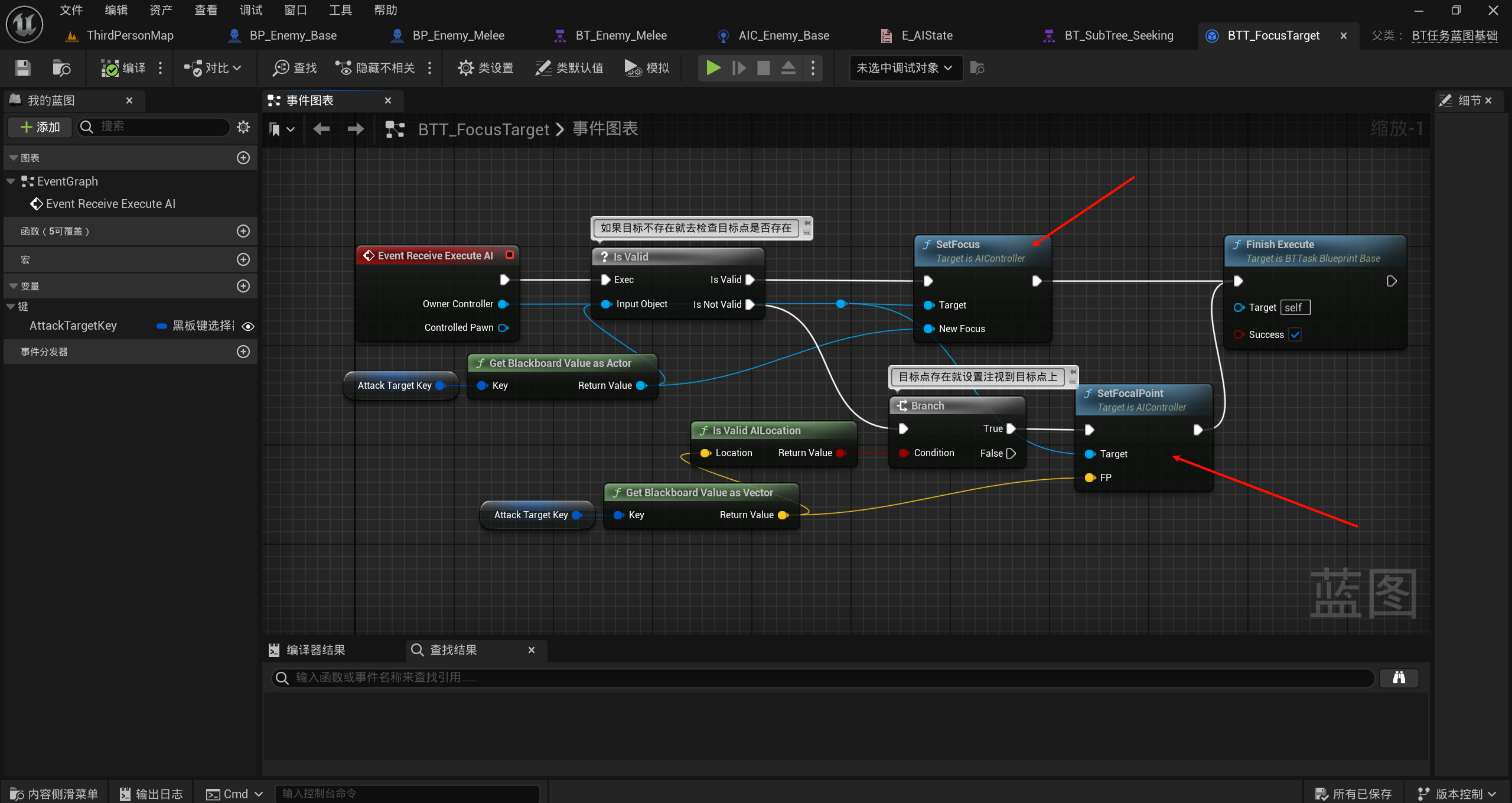Open parent class BT任务蓝图基础 link

click(x=1454, y=35)
